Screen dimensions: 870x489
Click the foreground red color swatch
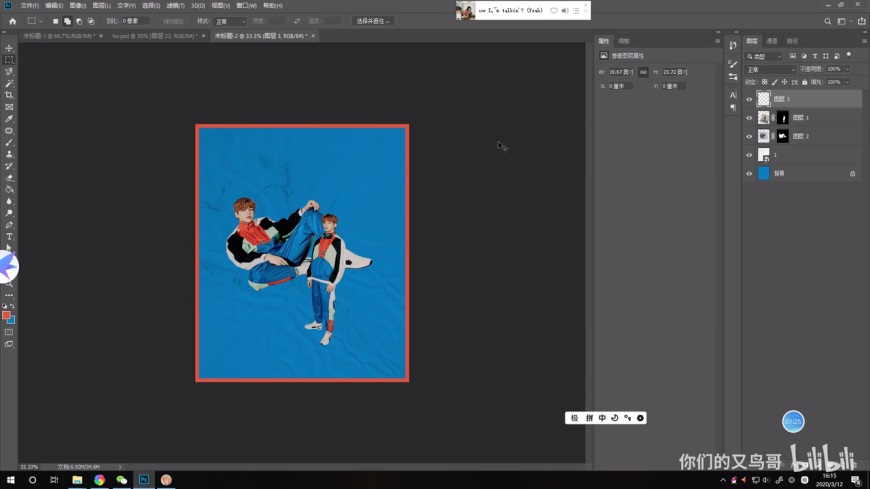click(6, 315)
